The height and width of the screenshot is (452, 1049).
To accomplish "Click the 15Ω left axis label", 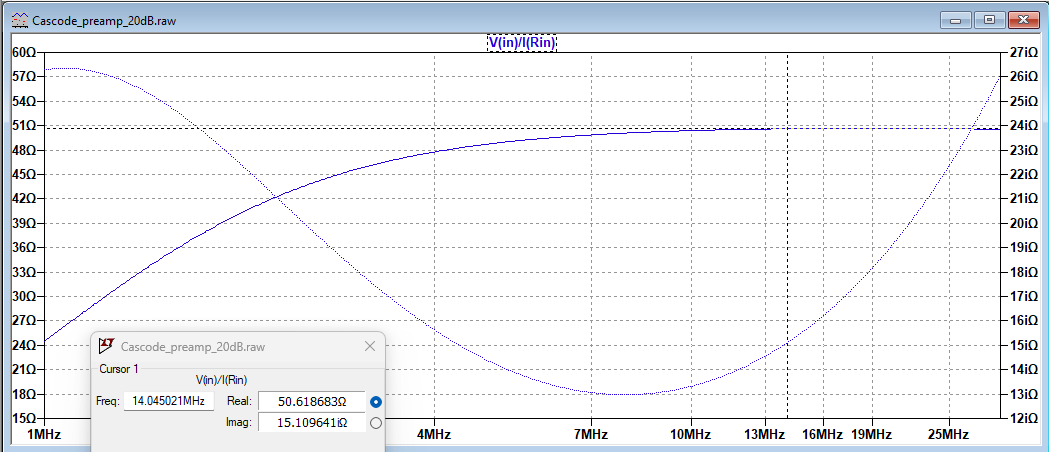I will coord(22,419).
